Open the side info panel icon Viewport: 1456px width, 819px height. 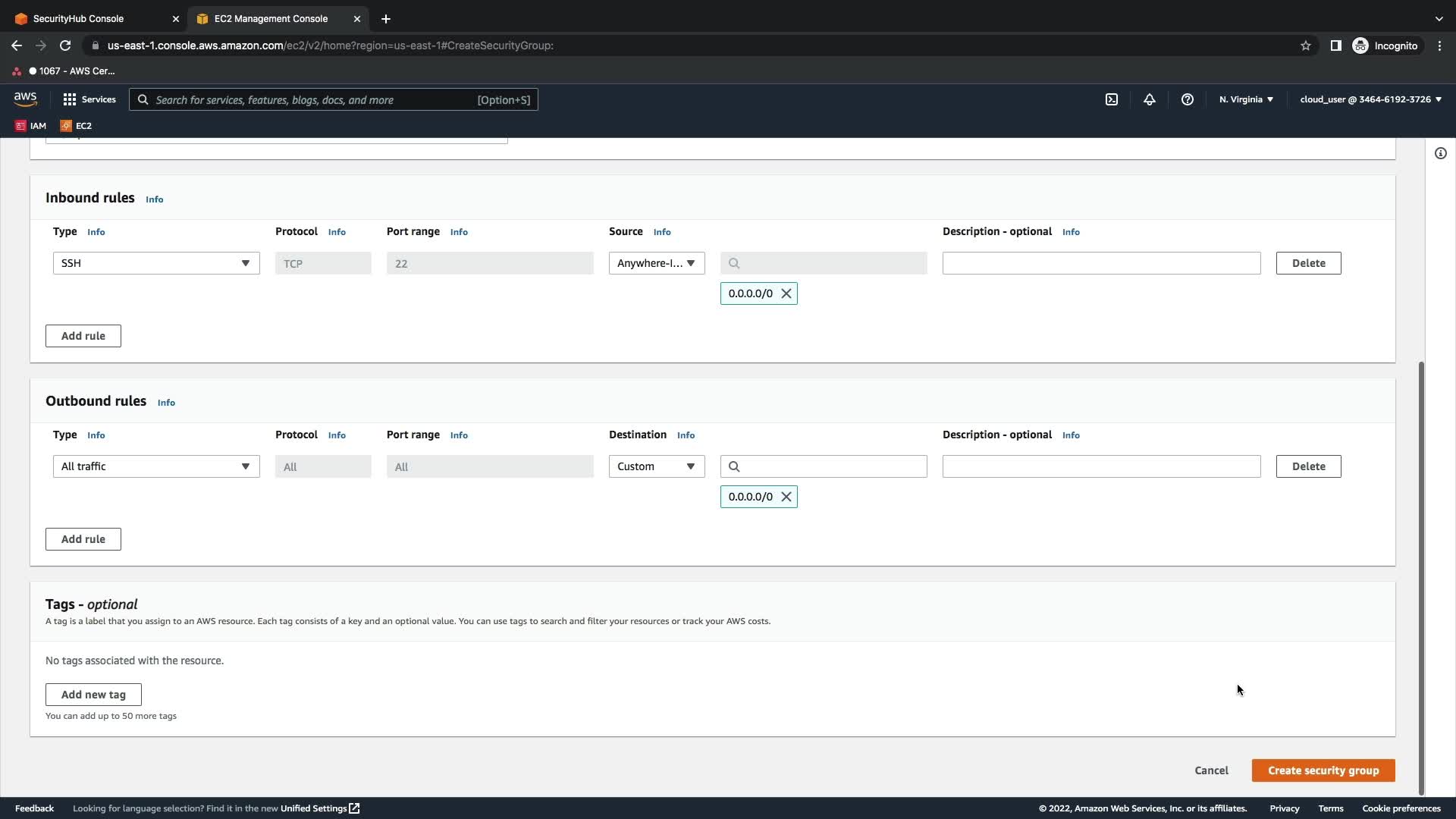point(1441,153)
